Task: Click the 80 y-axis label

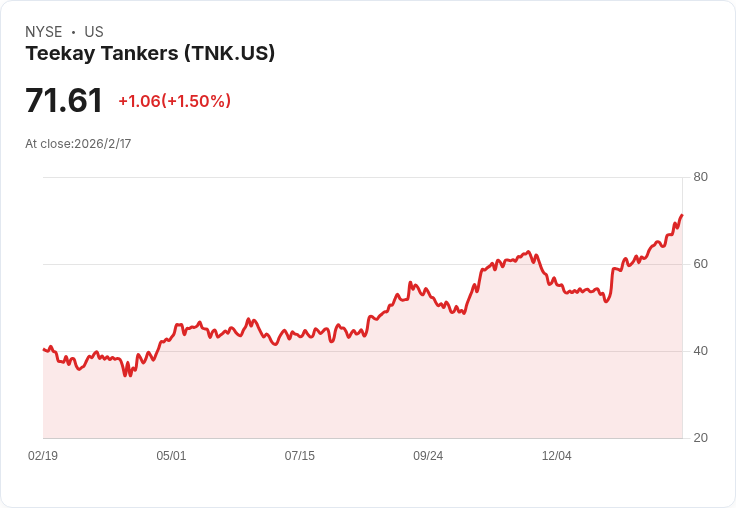Action: tap(700, 177)
